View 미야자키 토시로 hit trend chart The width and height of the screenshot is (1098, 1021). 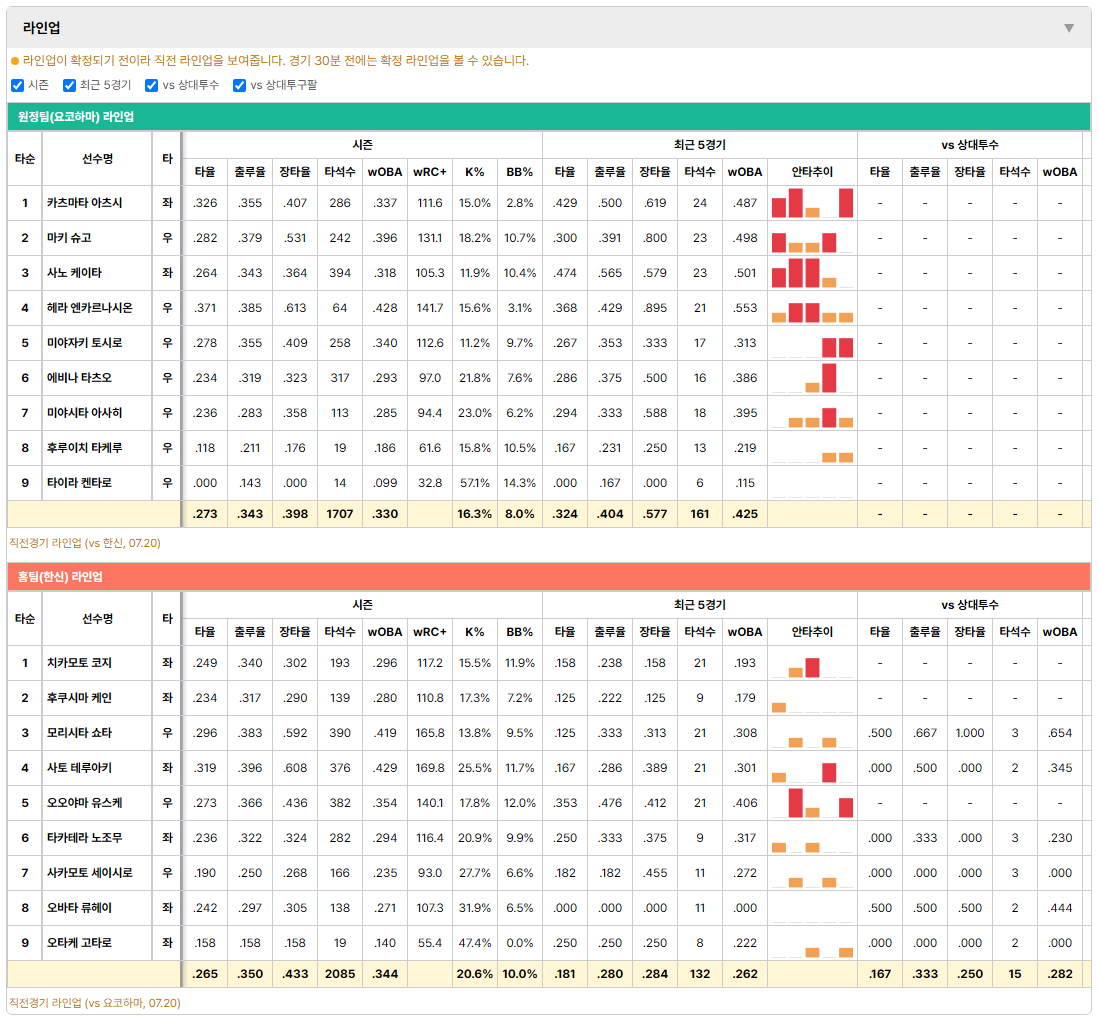[812, 343]
